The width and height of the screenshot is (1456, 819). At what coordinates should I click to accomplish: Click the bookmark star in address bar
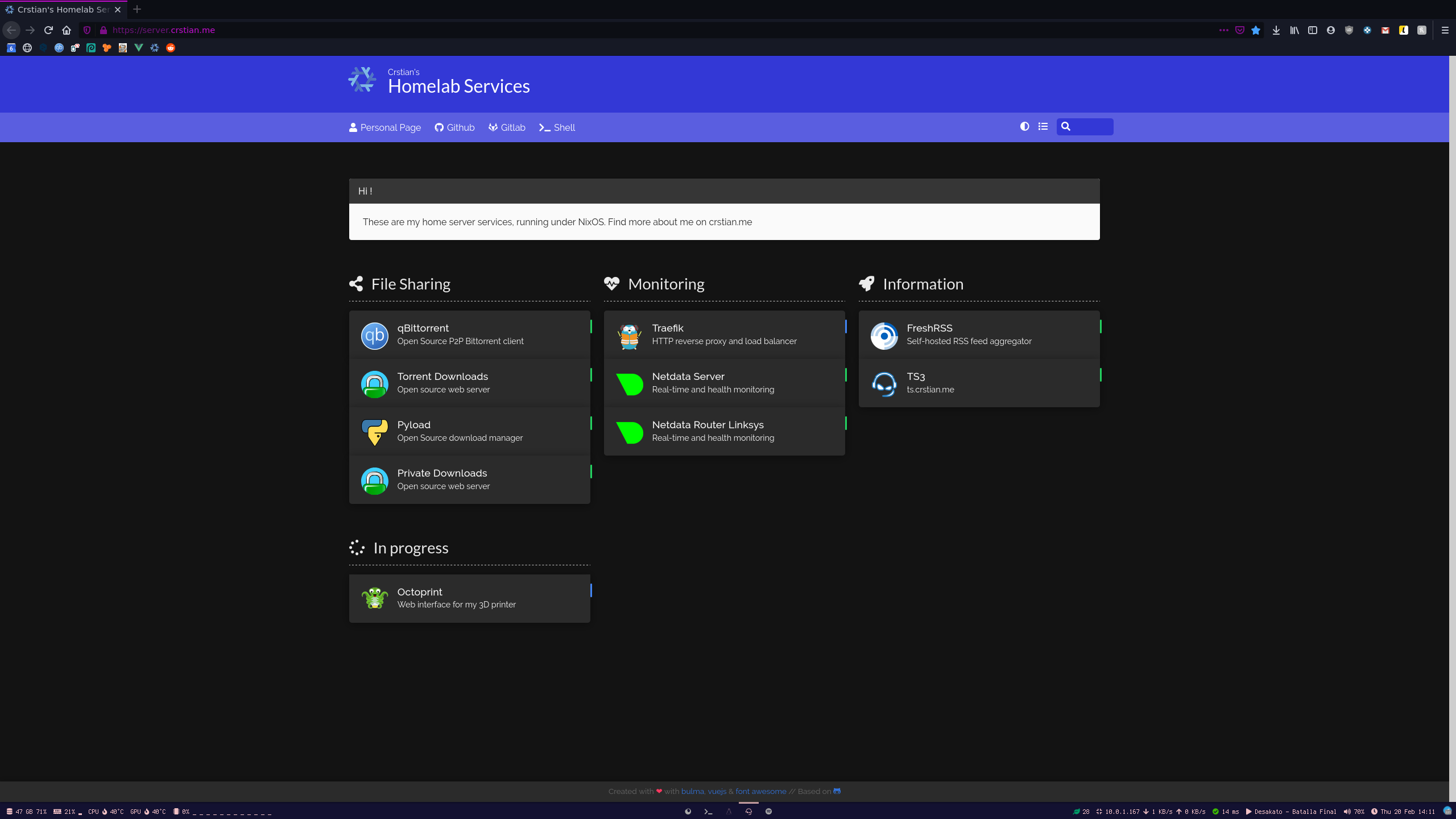[1256, 30]
